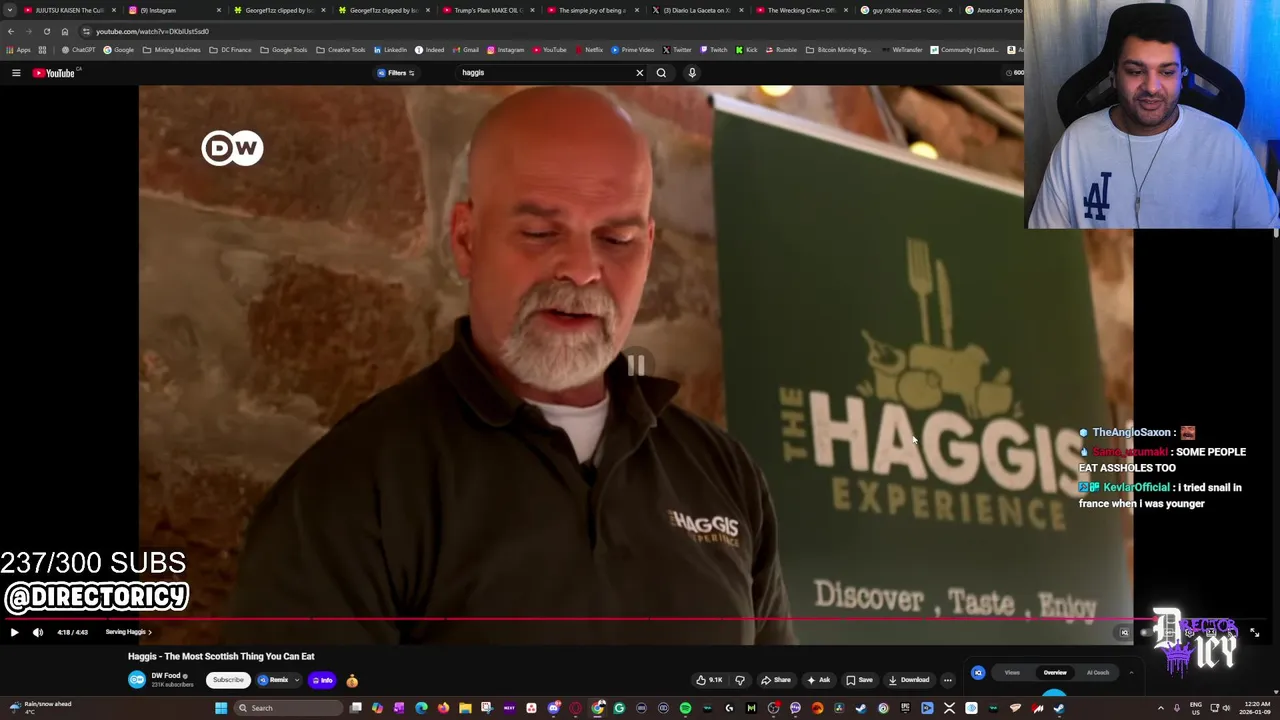
Task: Open the Google Tools bookmark folder
Action: [x=284, y=50]
